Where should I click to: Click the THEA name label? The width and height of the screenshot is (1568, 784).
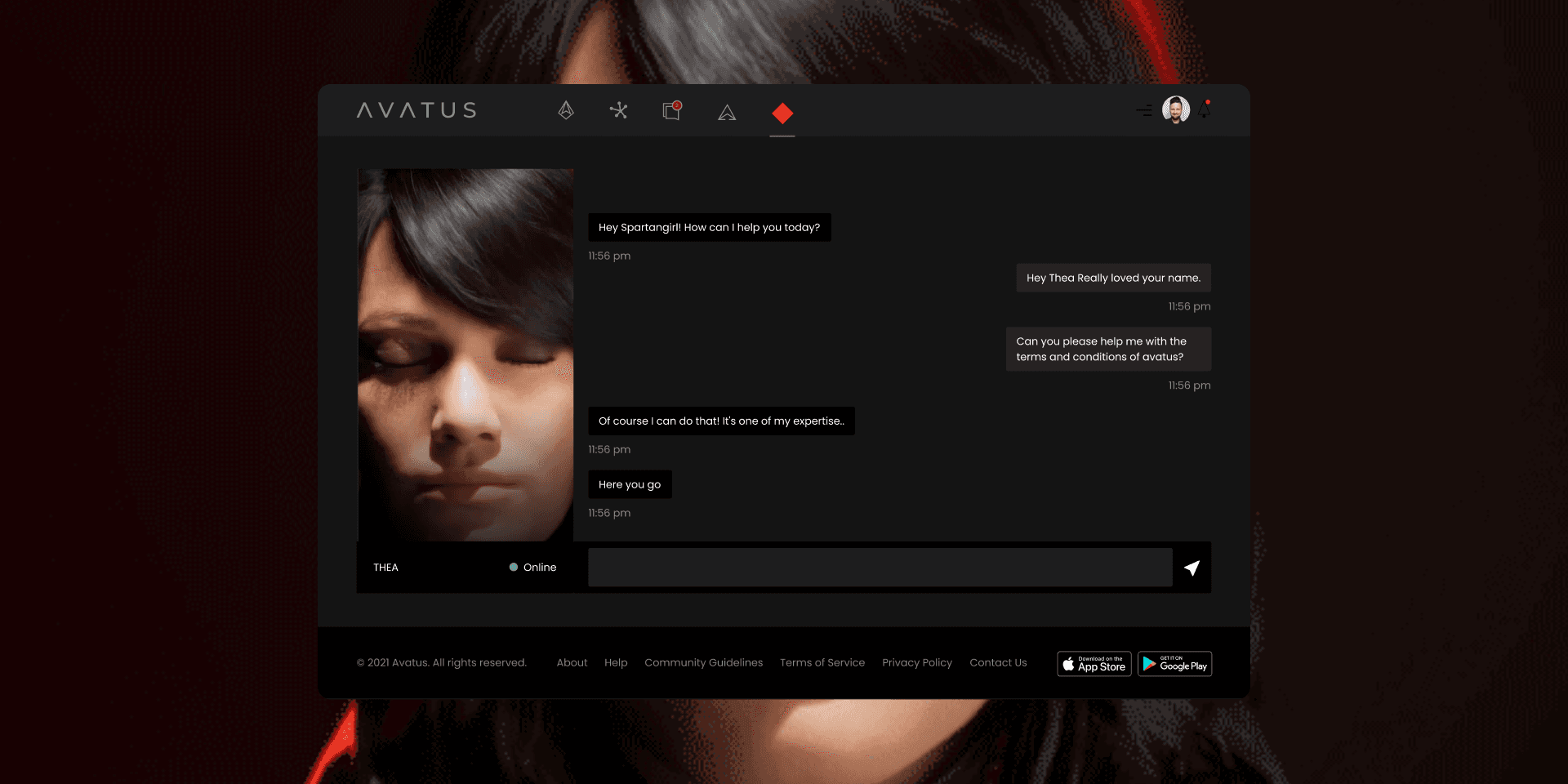point(386,568)
